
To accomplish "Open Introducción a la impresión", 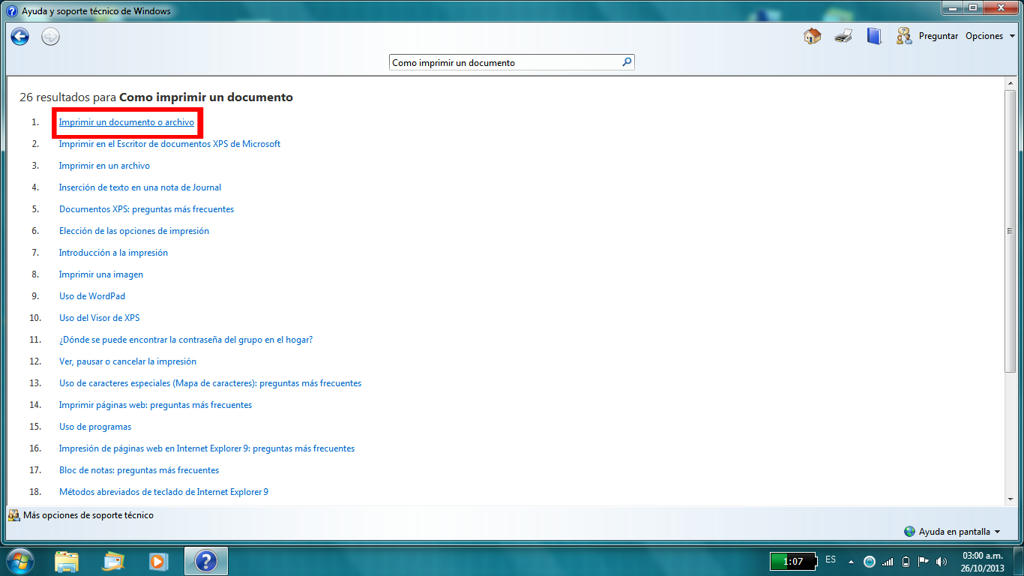I will tap(113, 253).
